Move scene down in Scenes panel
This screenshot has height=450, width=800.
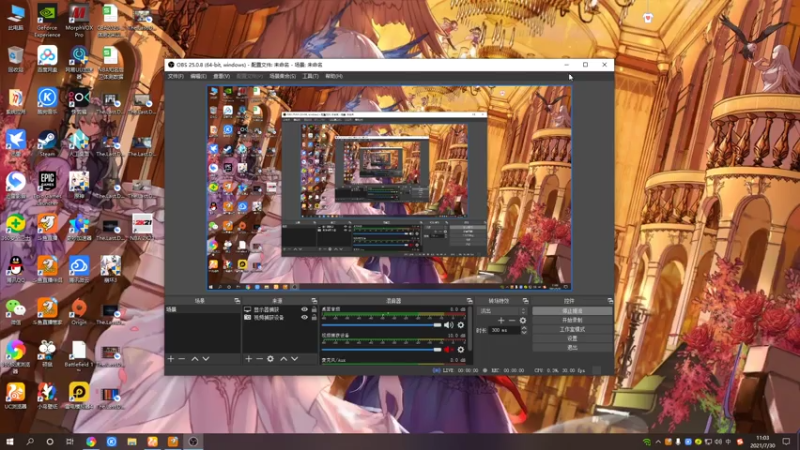pos(206,359)
